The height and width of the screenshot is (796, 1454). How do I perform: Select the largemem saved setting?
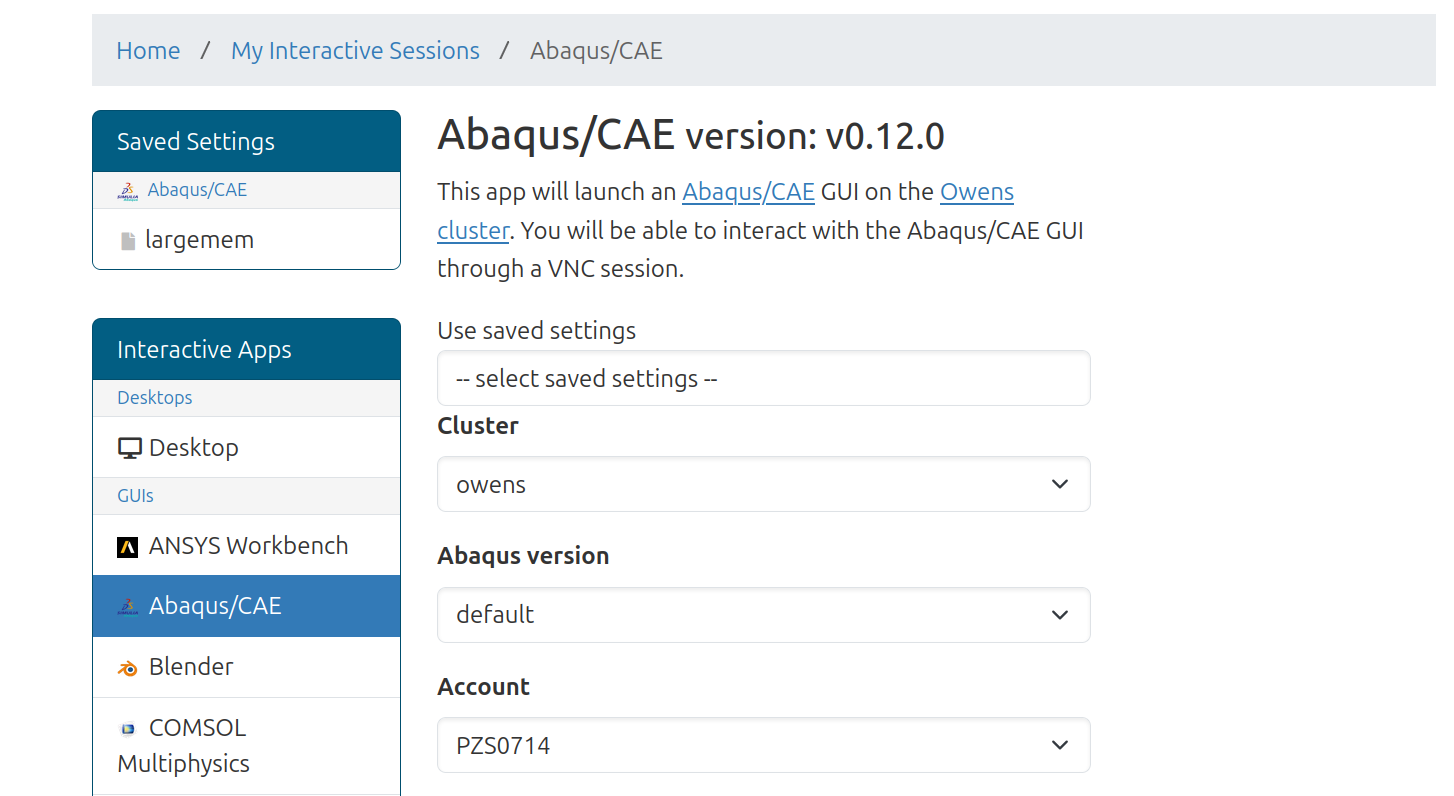[x=199, y=240]
